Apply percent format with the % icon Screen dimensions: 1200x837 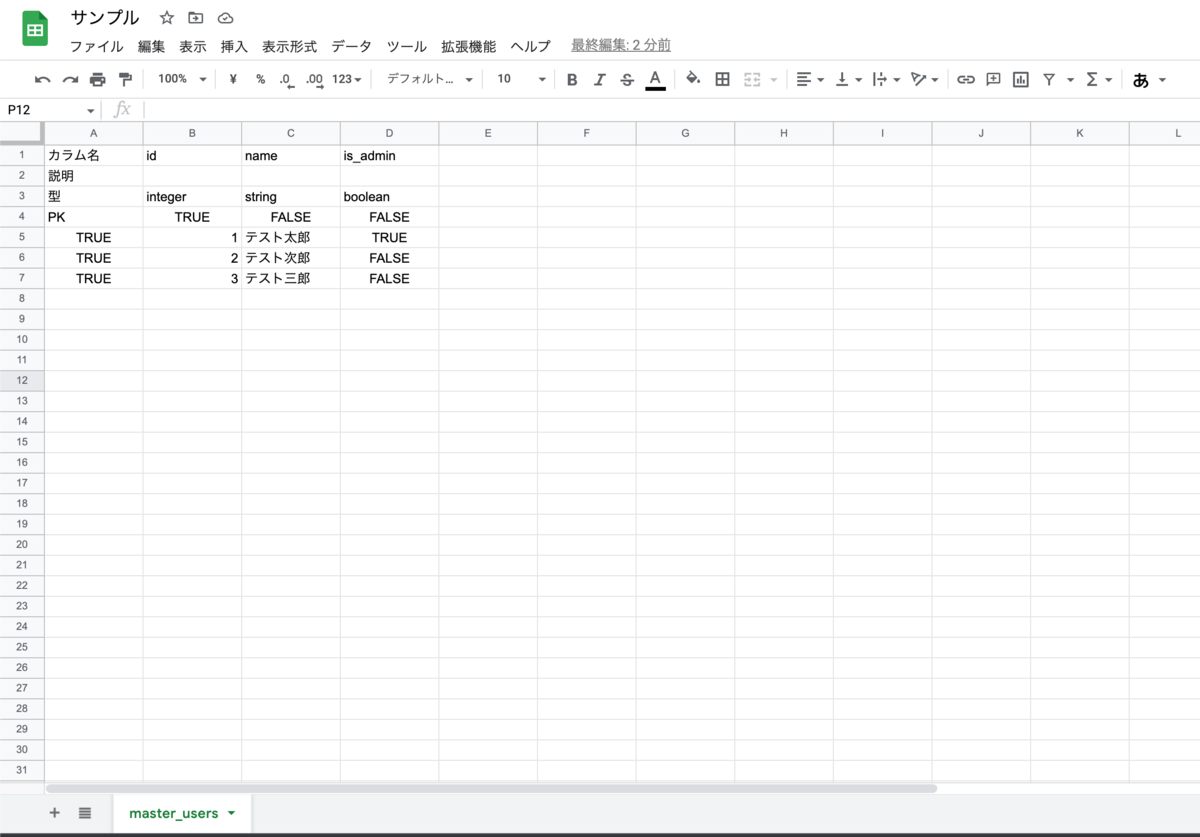click(259, 79)
